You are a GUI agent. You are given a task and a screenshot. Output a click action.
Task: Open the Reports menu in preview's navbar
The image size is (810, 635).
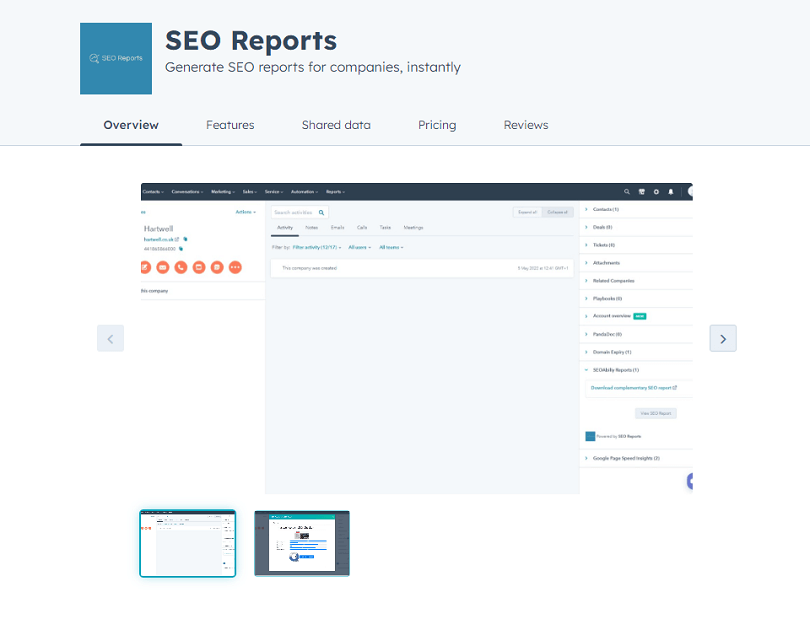pos(335,192)
